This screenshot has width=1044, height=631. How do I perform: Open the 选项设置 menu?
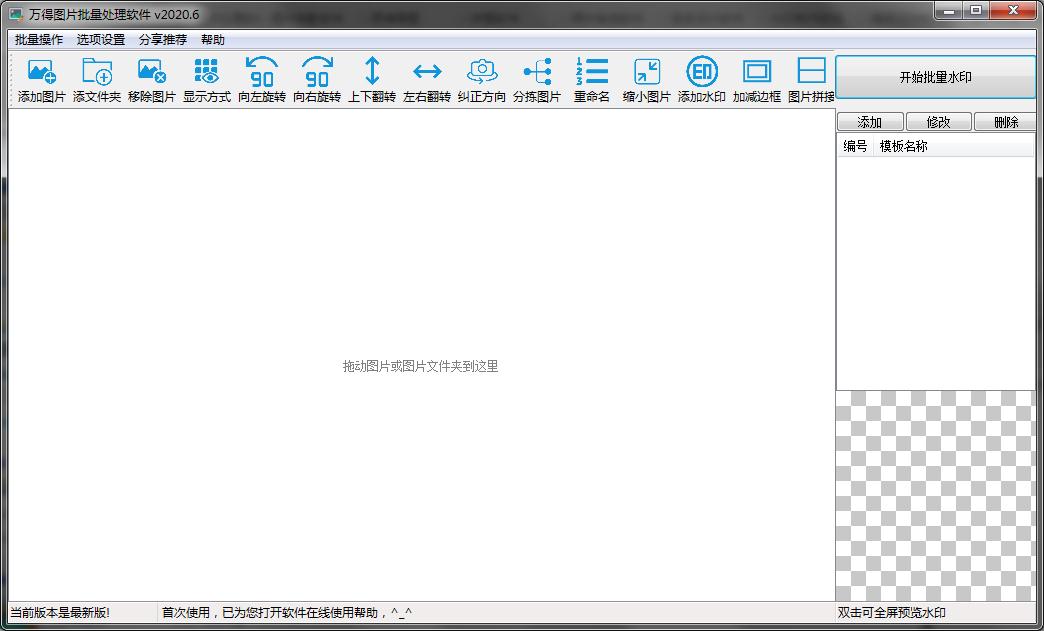[x=101, y=39]
